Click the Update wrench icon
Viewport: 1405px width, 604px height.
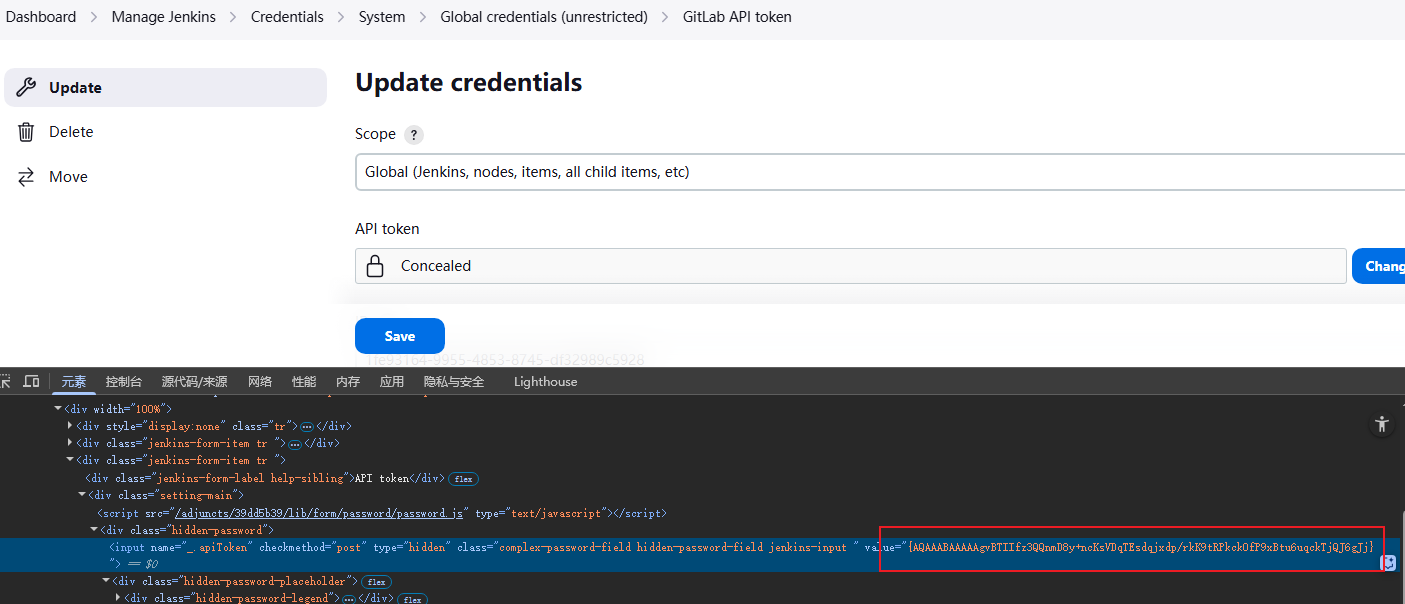[x=27, y=87]
